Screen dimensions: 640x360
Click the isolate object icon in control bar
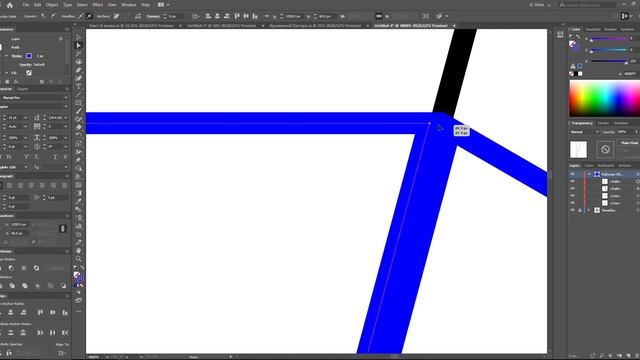point(426,16)
